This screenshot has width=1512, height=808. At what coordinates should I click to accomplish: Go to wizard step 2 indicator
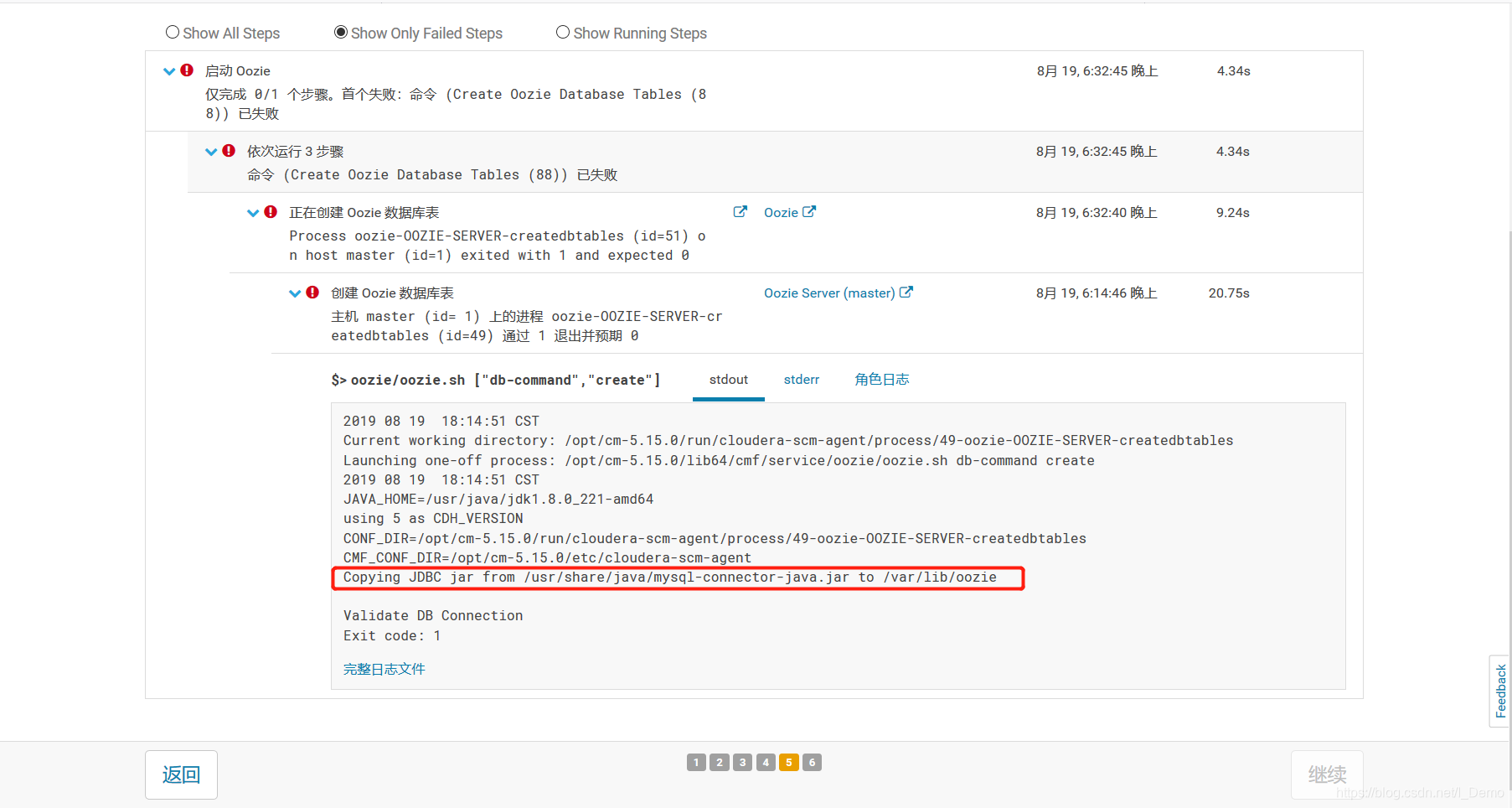coord(720,762)
